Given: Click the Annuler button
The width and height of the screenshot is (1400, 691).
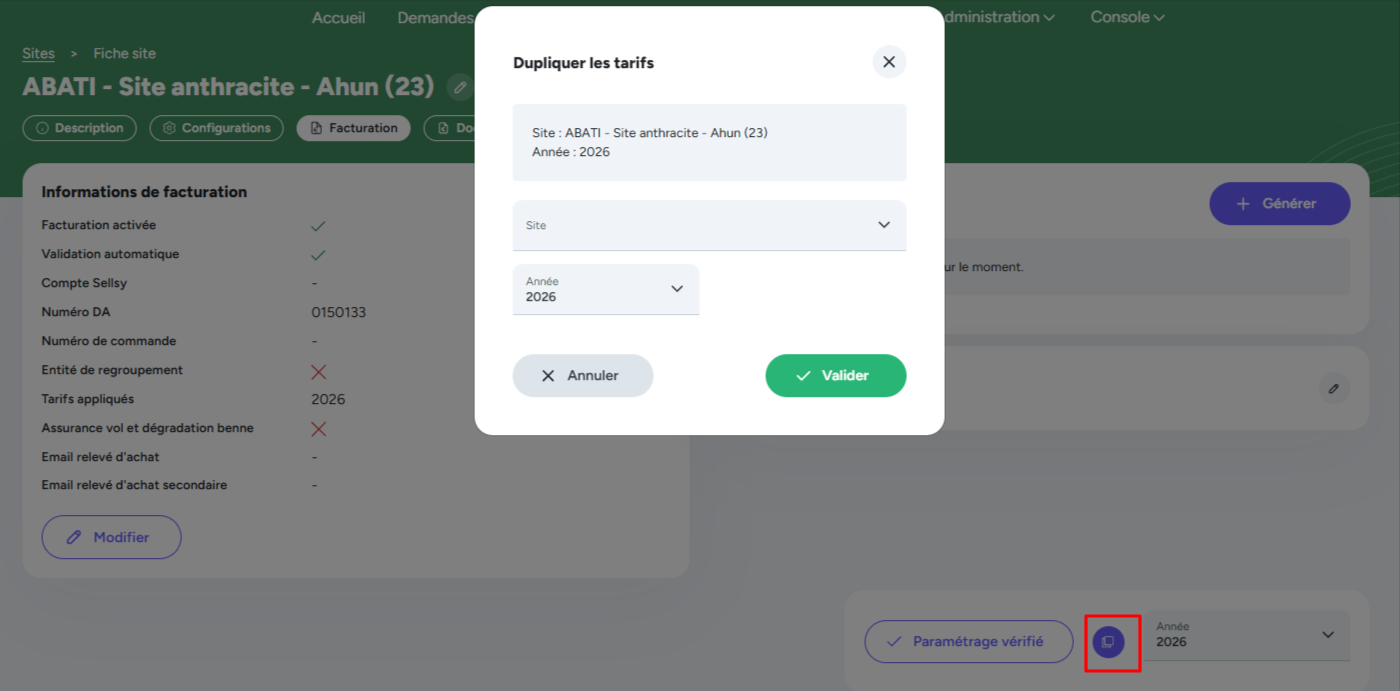Looking at the screenshot, I should tap(582, 376).
